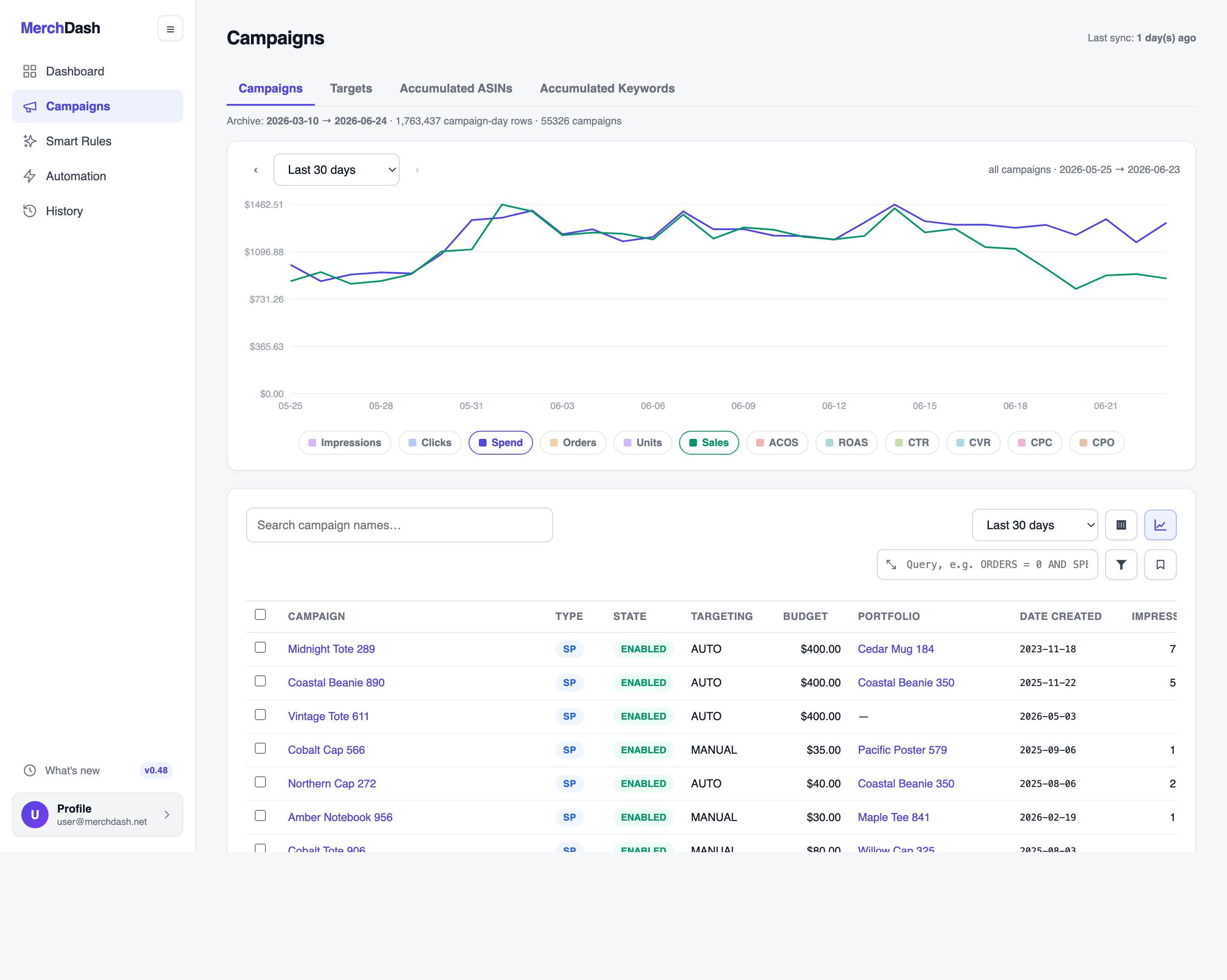Viewport: 1227px width, 980px height.
Task: Open the Cedar Mug 184 portfolio link
Action: [896, 649]
